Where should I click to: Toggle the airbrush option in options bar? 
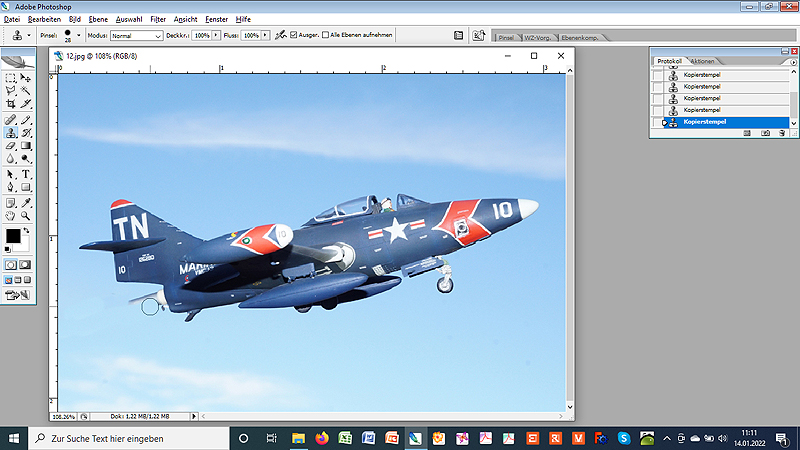pyautogui.click(x=281, y=35)
